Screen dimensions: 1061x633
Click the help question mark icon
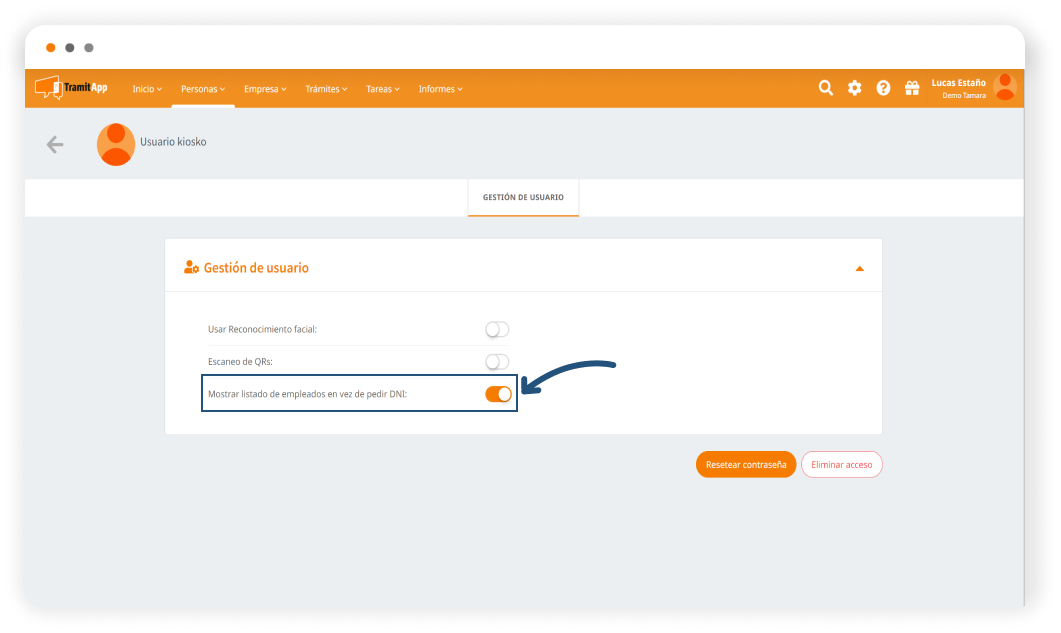pos(883,88)
